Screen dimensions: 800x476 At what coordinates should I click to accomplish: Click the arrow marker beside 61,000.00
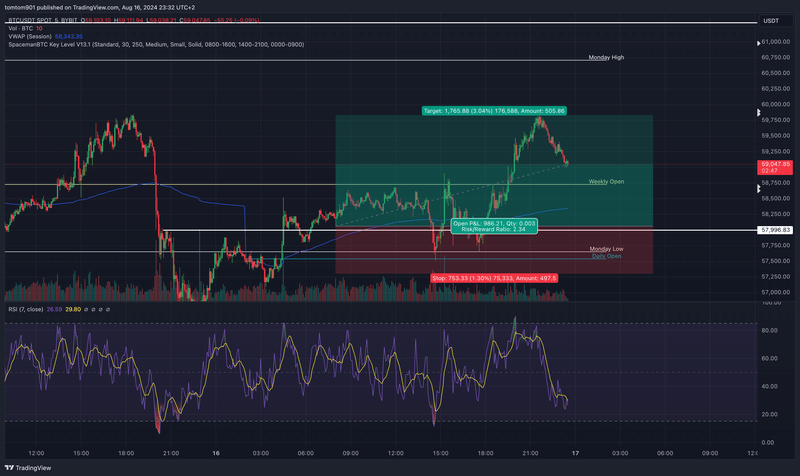click(758, 43)
